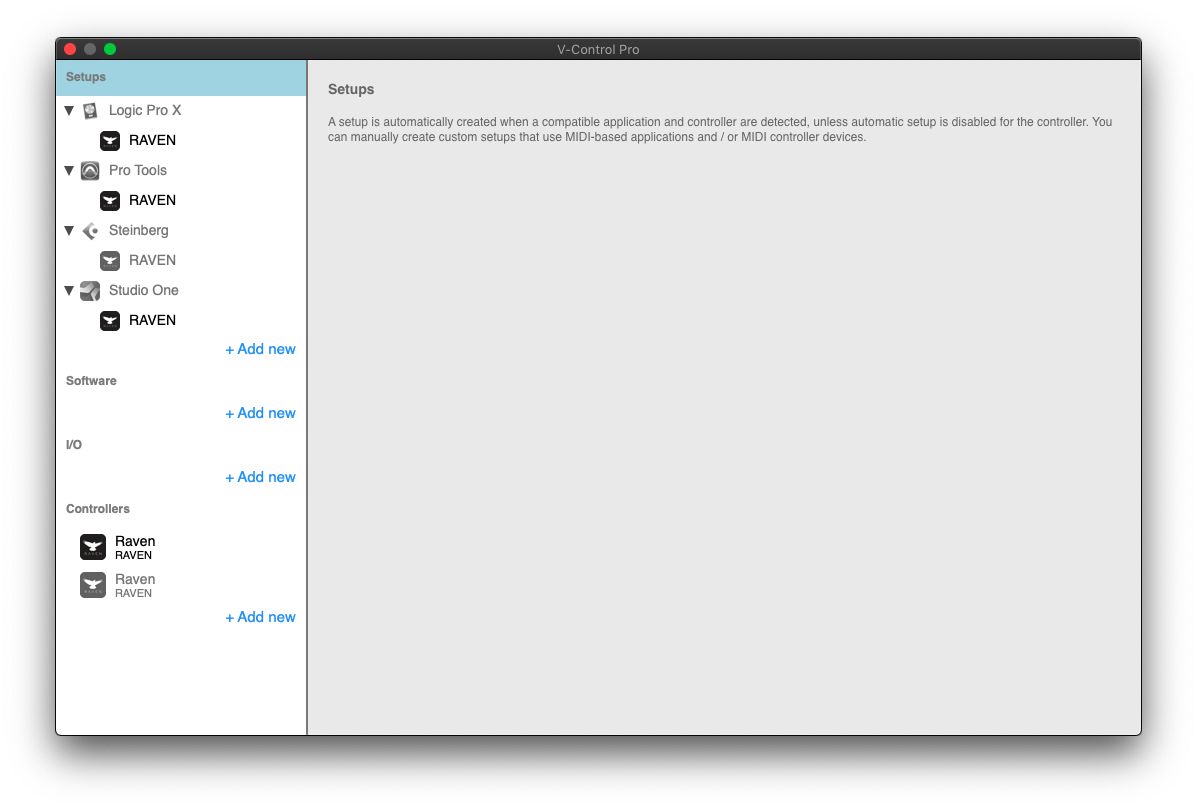This screenshot has width=1197, height=809.
Task: Add new I/O entry
Action: (260, 477)
